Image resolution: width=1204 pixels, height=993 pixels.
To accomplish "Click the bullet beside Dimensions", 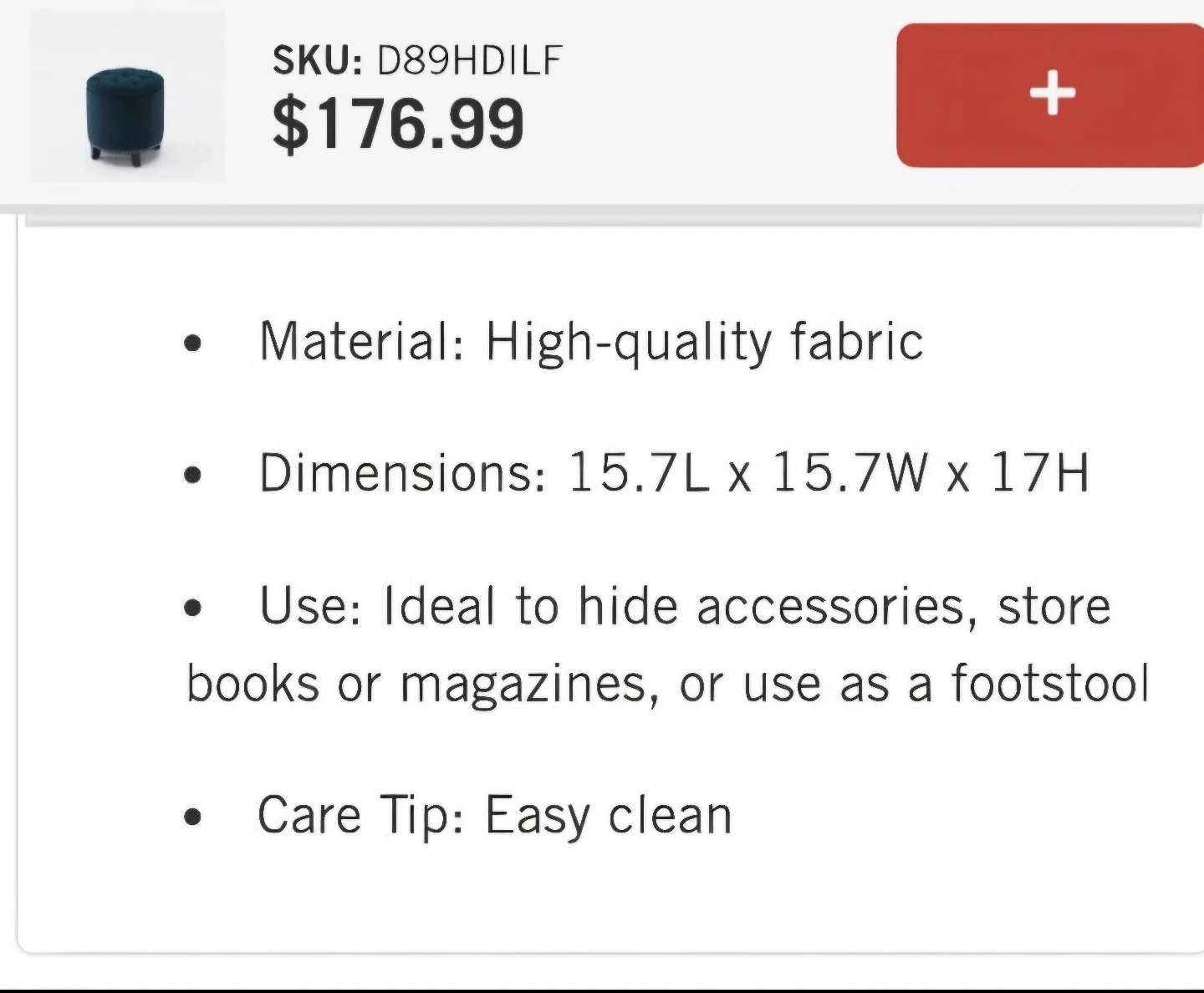I will point(193,475).
